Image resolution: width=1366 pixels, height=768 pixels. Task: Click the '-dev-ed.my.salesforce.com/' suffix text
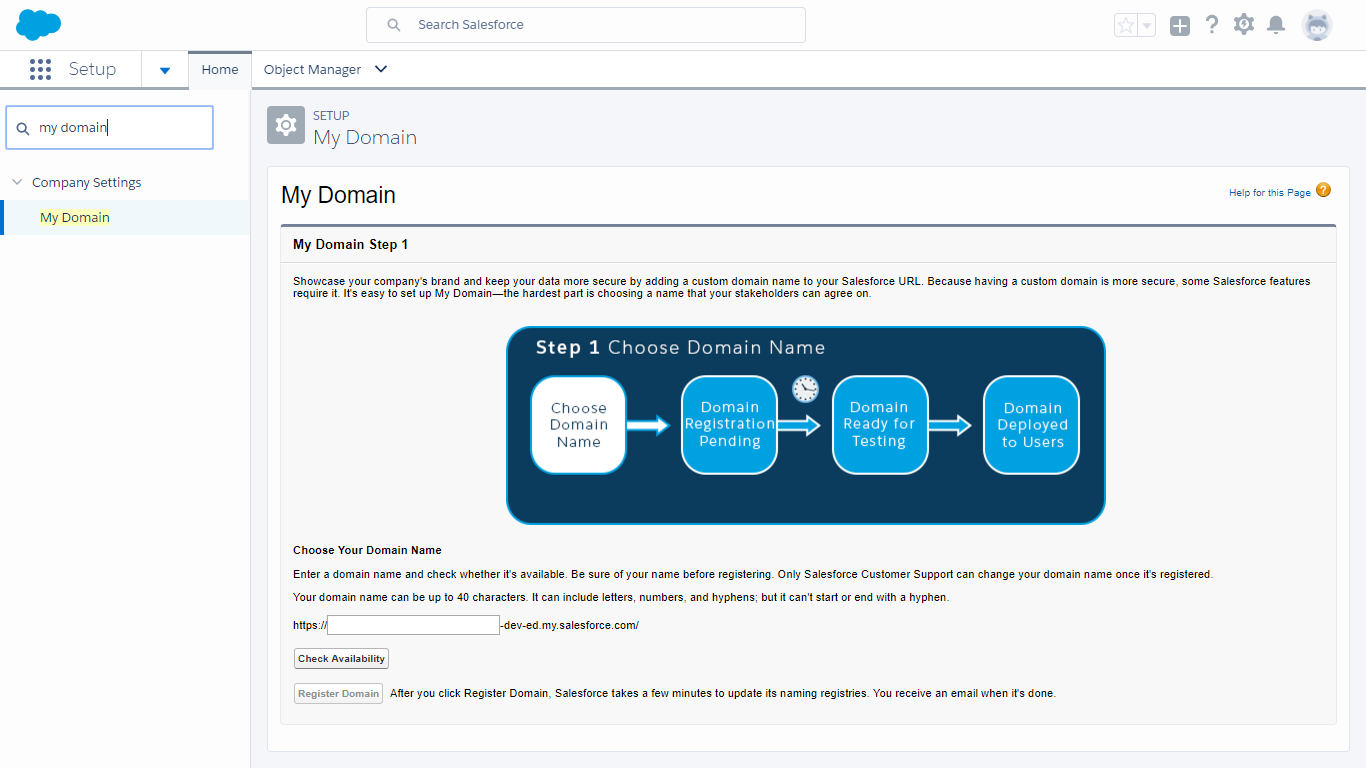click(x=569, y=625)
